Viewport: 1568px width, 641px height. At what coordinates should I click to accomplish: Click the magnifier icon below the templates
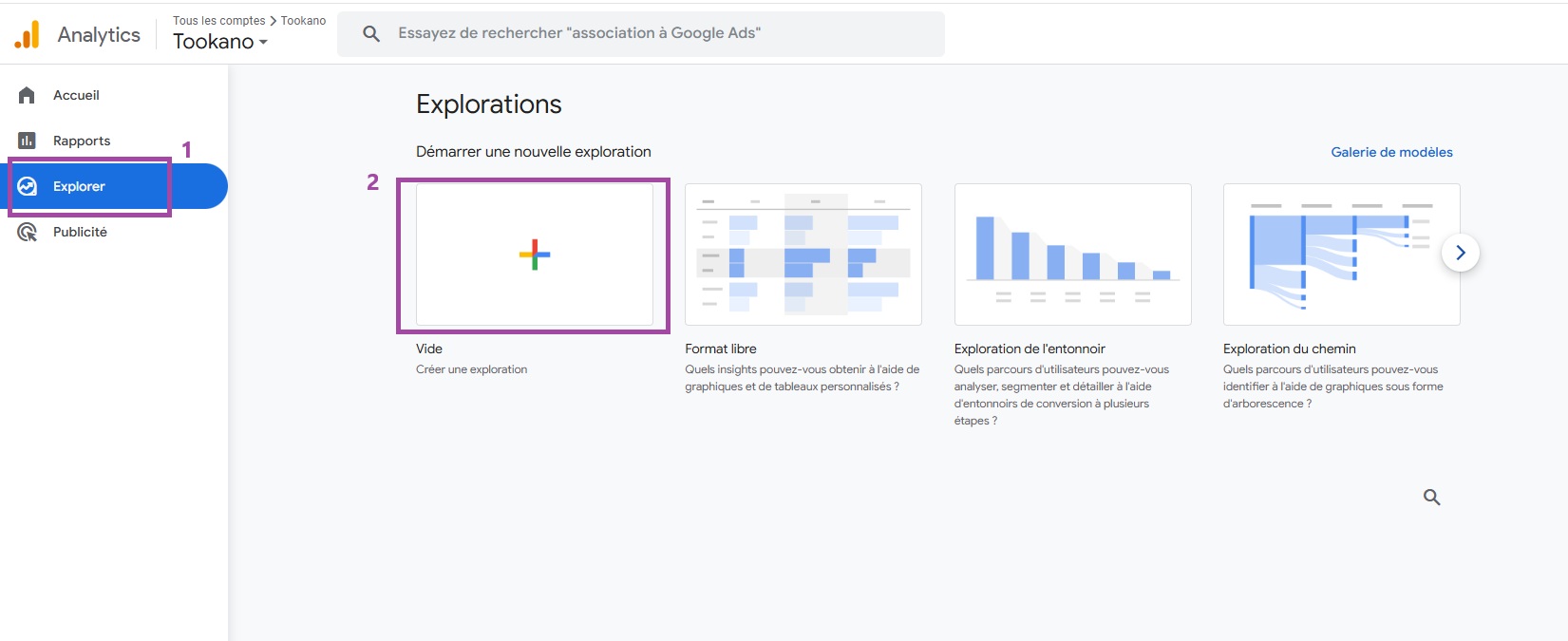[x=1431, y=497]
